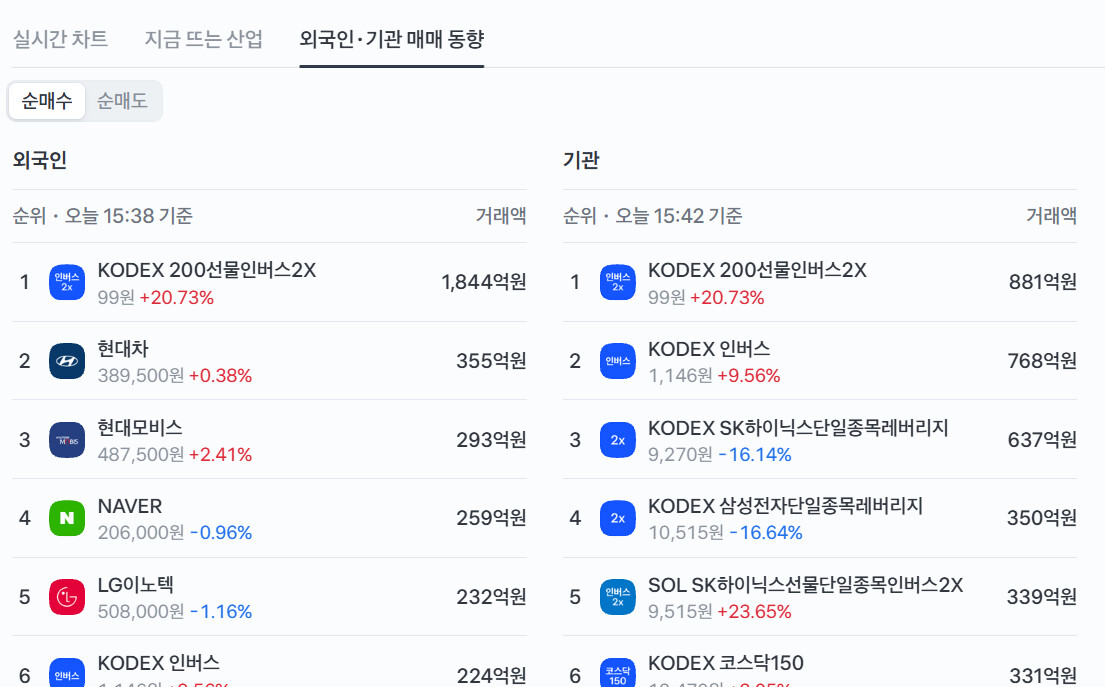Open KODEX 삼성전자단일종목레버리지 name
The width and height of the screenshot is (1105, 687).
(785, 506)
